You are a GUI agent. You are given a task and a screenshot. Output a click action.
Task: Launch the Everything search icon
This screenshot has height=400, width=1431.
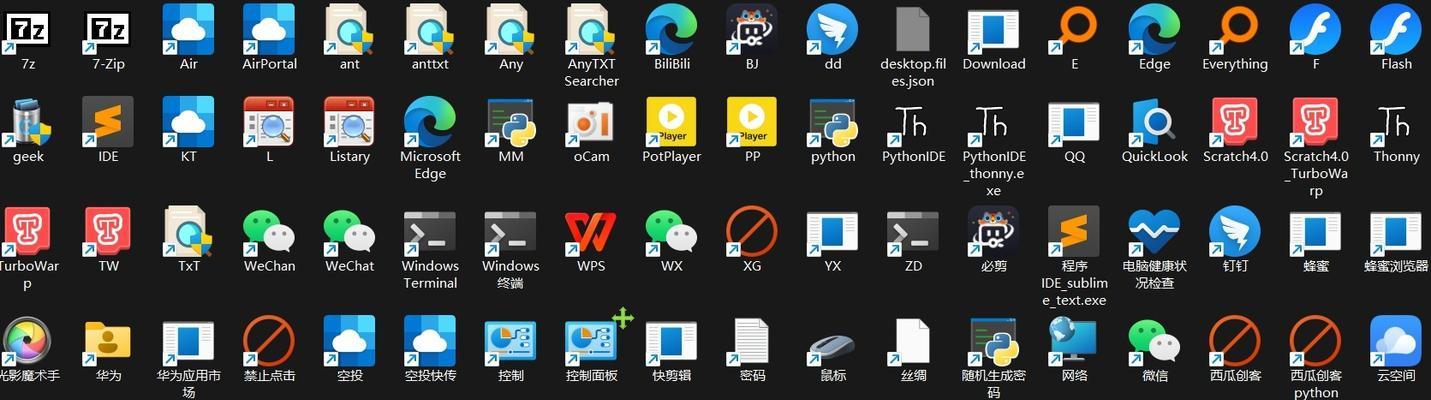point(1235,30)
